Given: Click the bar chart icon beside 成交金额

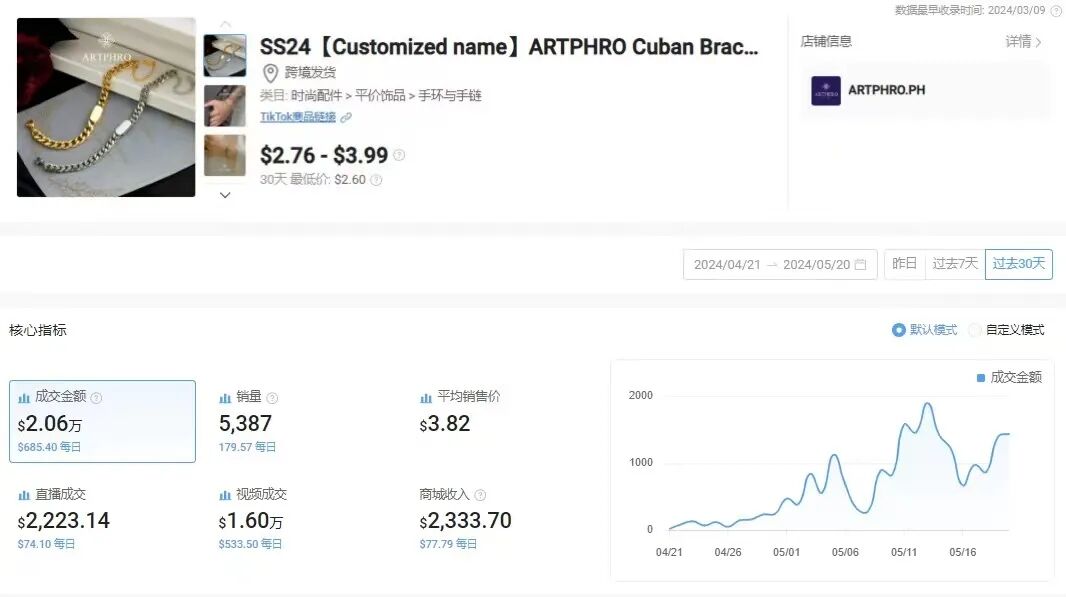Looking at the screenshot, I should click(23, 397).
